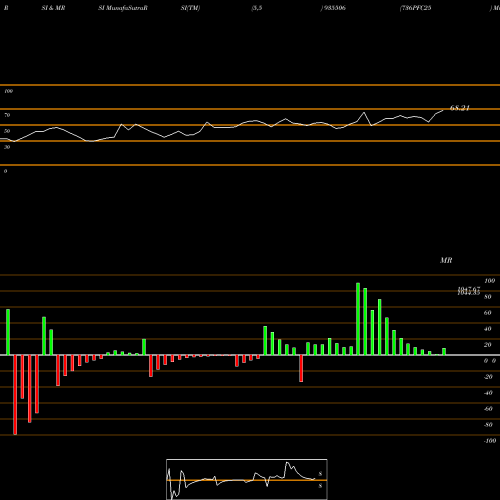Click the RSI axis label 70
500x500 pixels.
click(7, 115)
